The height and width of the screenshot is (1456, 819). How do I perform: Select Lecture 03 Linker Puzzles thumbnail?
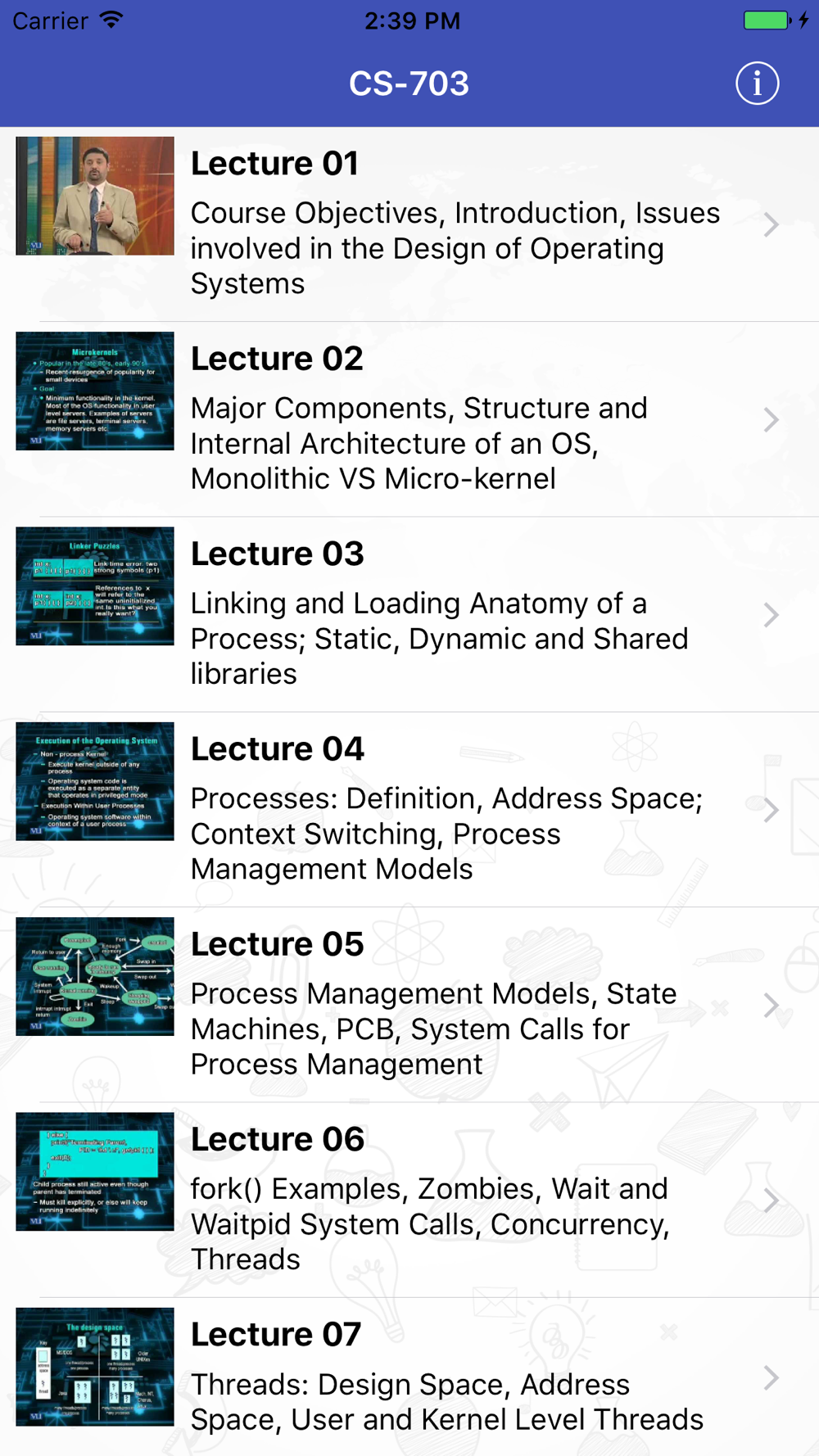point(95,586)
